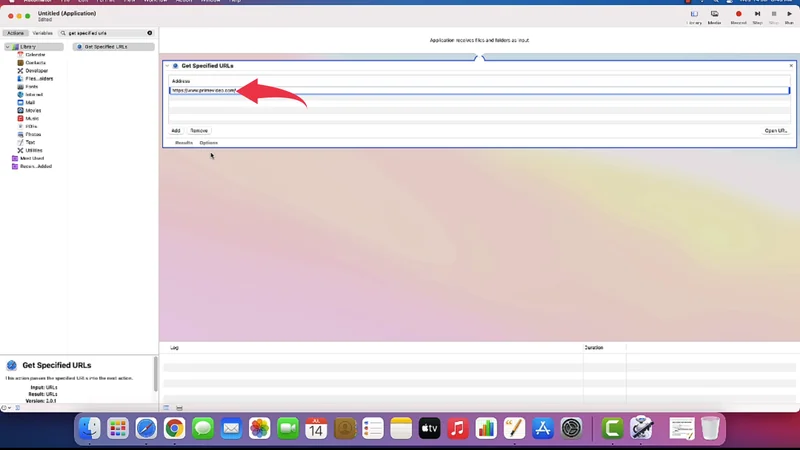
Task: Select the Most Used smart folder
Action: (30, 158)
